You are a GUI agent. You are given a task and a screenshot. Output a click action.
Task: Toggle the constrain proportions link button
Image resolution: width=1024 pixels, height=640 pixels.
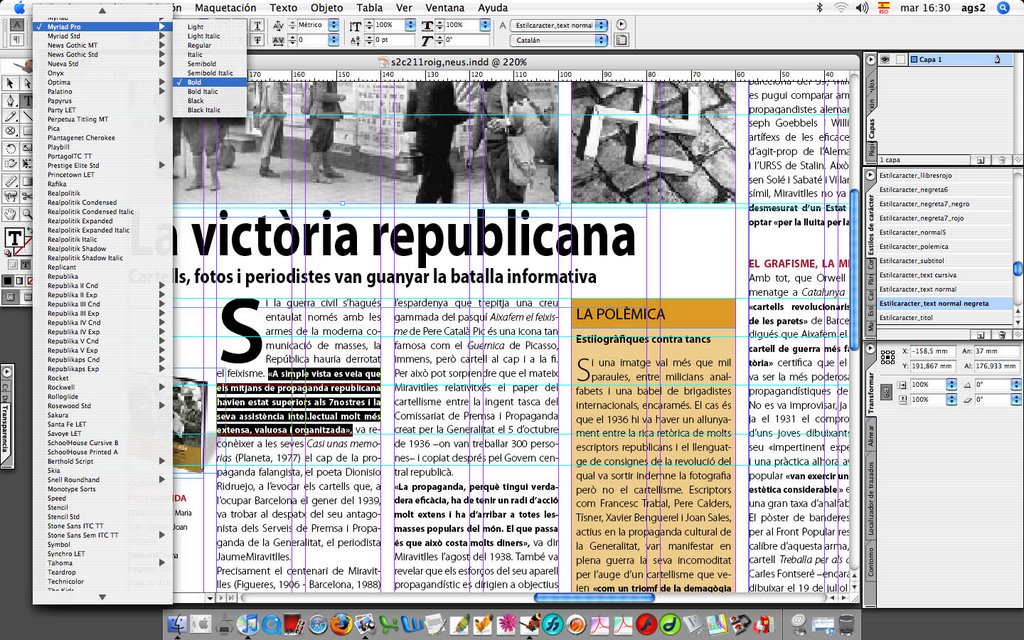click(886, 392)
